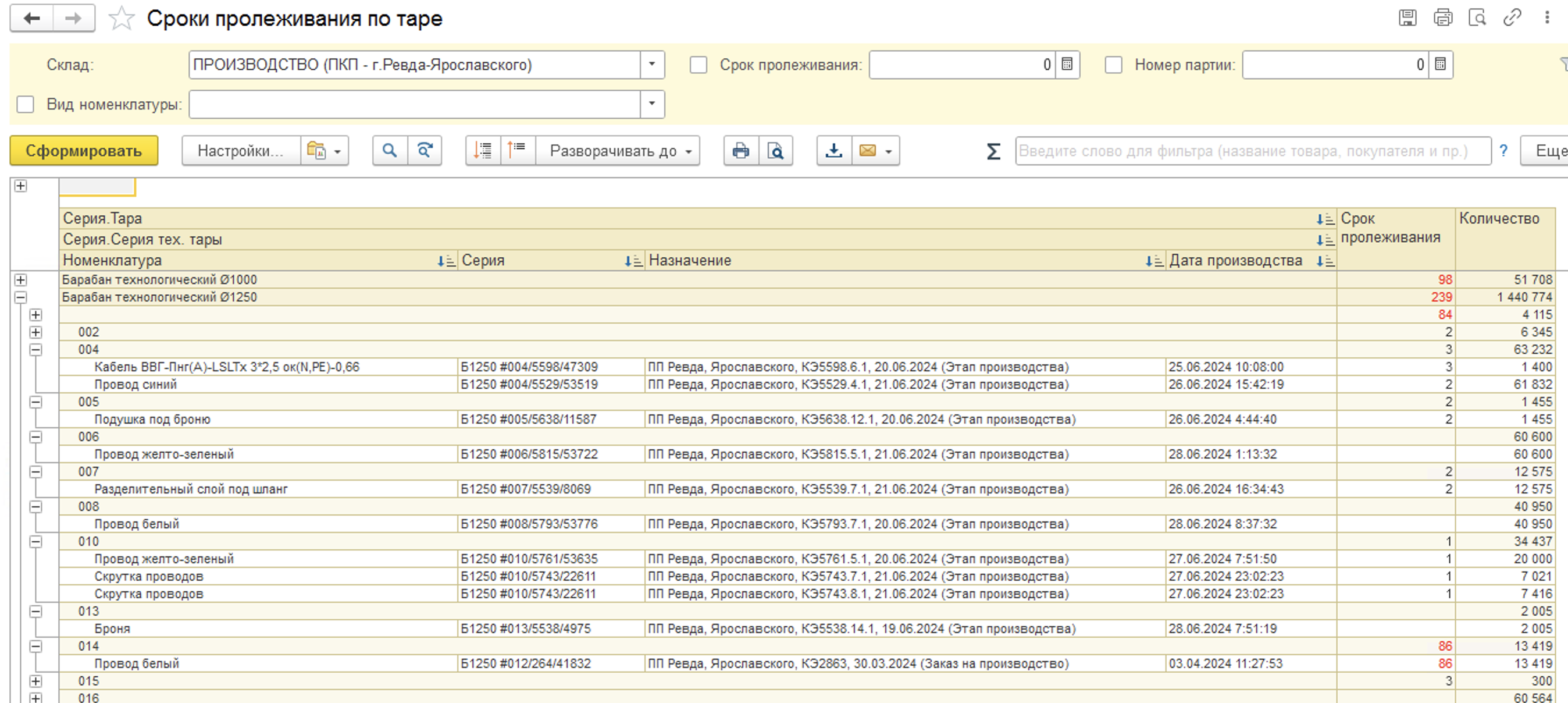This screenshot has width=1568, height=703.
Task: Expand the Барабан технологический Ø1000 group
Action: coord(21,279)
